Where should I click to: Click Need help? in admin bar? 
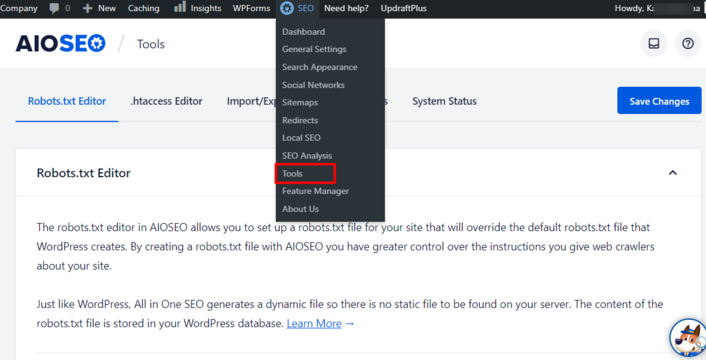pos(346,8)
